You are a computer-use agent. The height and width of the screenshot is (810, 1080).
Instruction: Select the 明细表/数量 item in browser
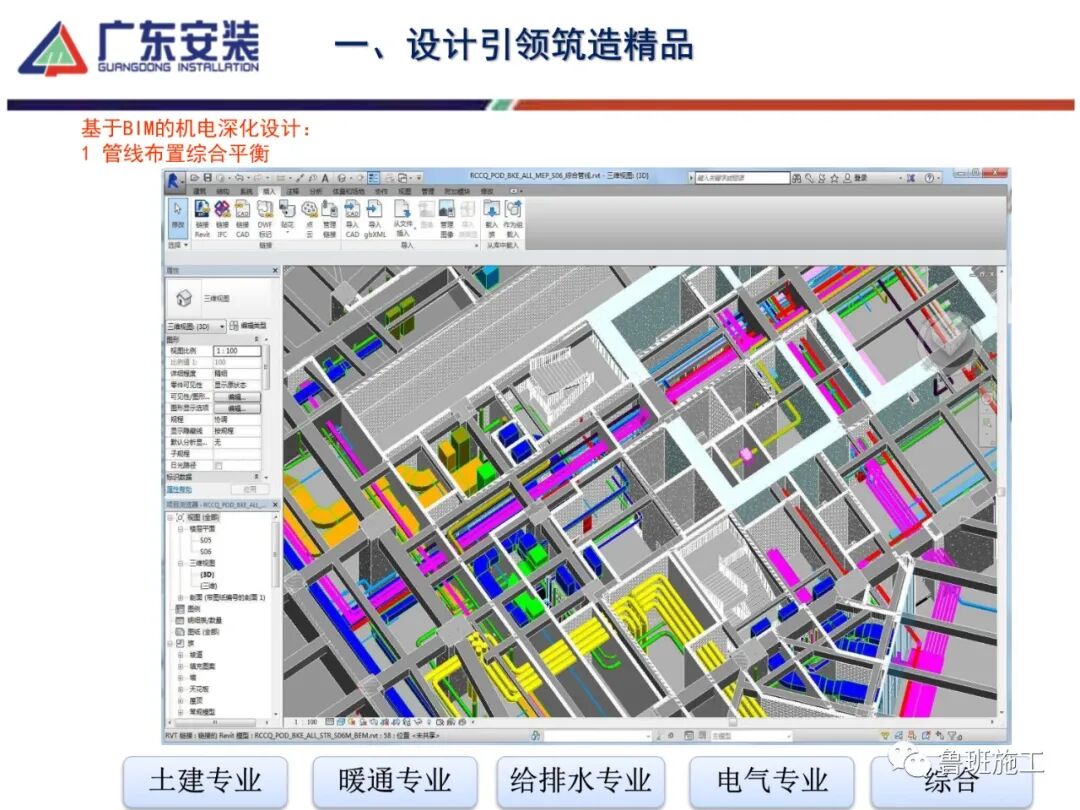click(205, 621)
